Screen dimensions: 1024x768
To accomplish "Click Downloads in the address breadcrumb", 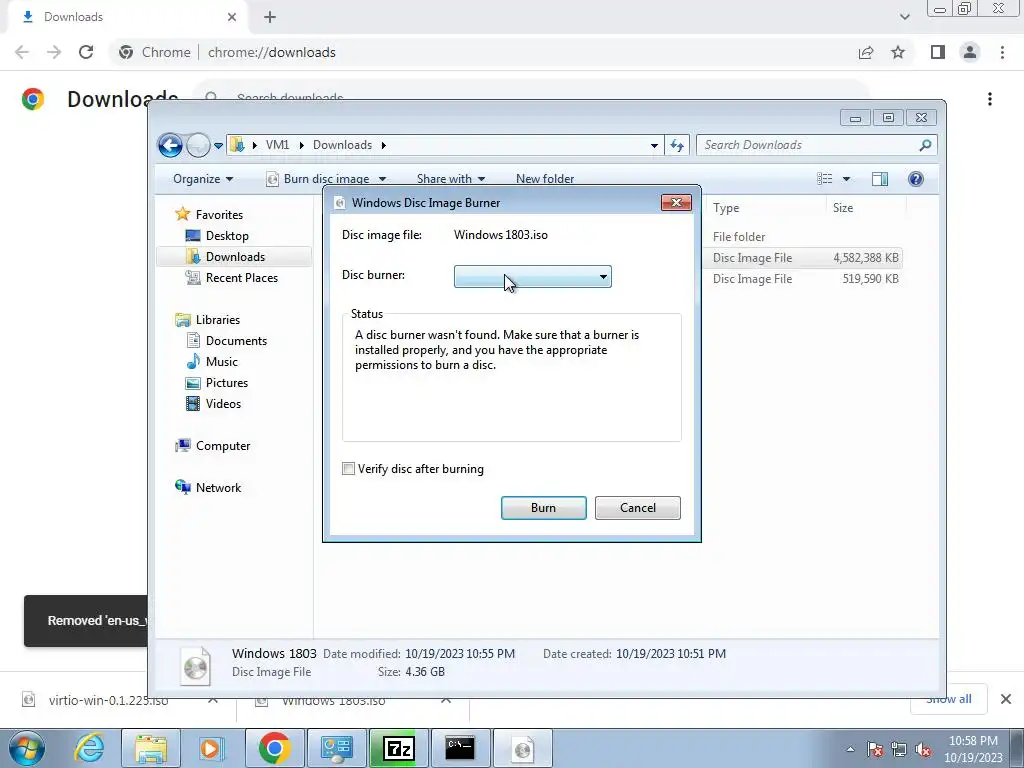I will pyautogui.click(x=342, y=145).
